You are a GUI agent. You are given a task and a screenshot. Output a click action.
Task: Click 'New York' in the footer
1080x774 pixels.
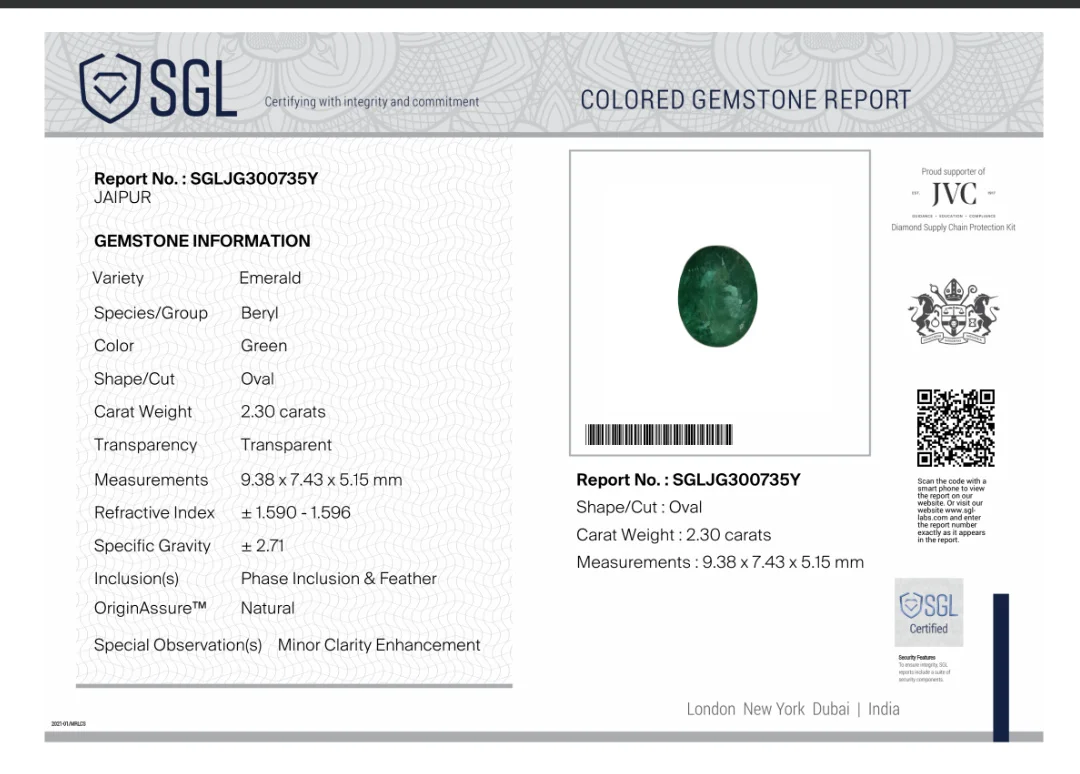pyautogui.click(x=773, y=709)
